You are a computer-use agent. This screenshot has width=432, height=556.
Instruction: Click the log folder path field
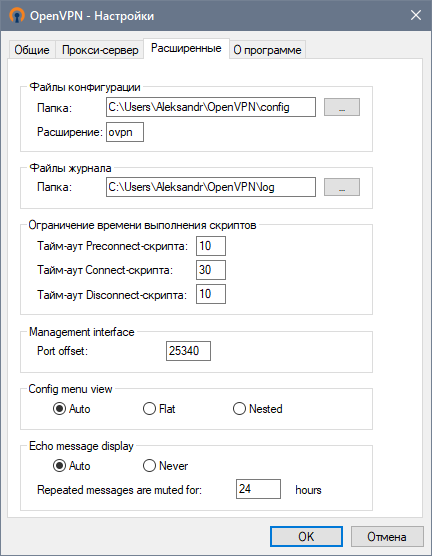211,187
